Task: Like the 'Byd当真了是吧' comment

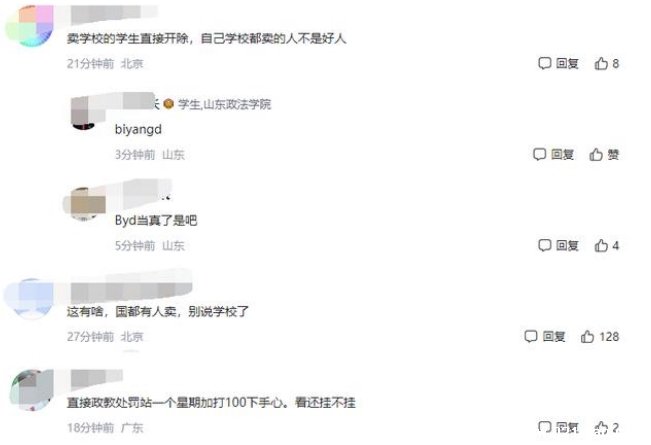Action: point(601,245)
